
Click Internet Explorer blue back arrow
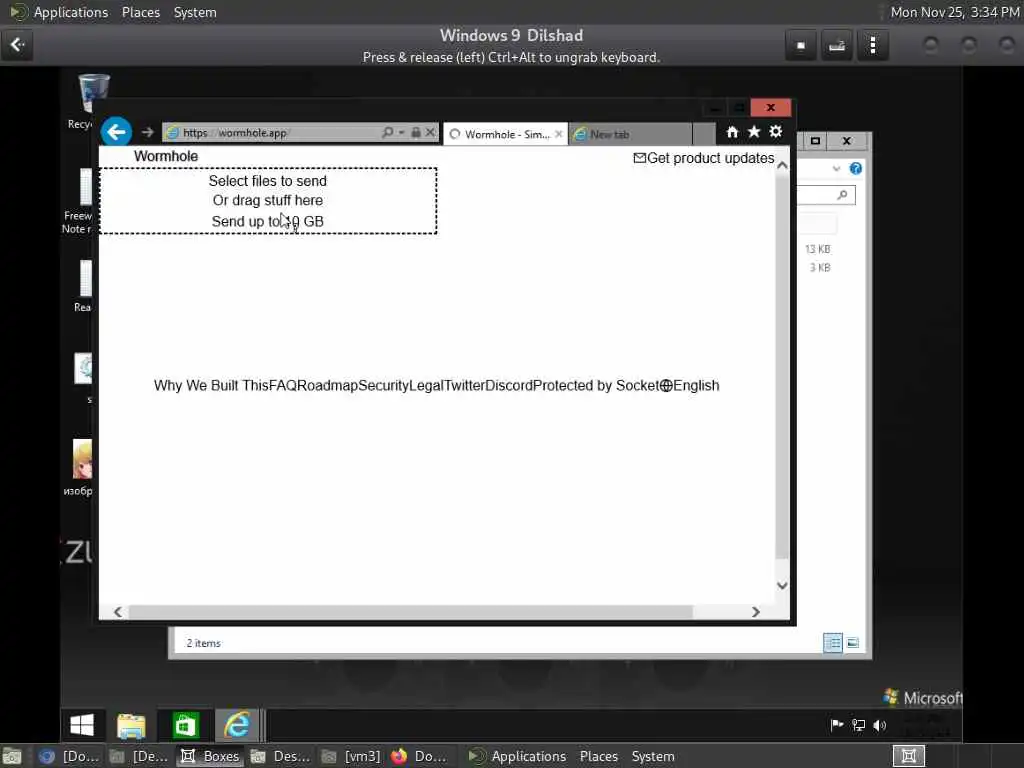[x=116, y=132]
